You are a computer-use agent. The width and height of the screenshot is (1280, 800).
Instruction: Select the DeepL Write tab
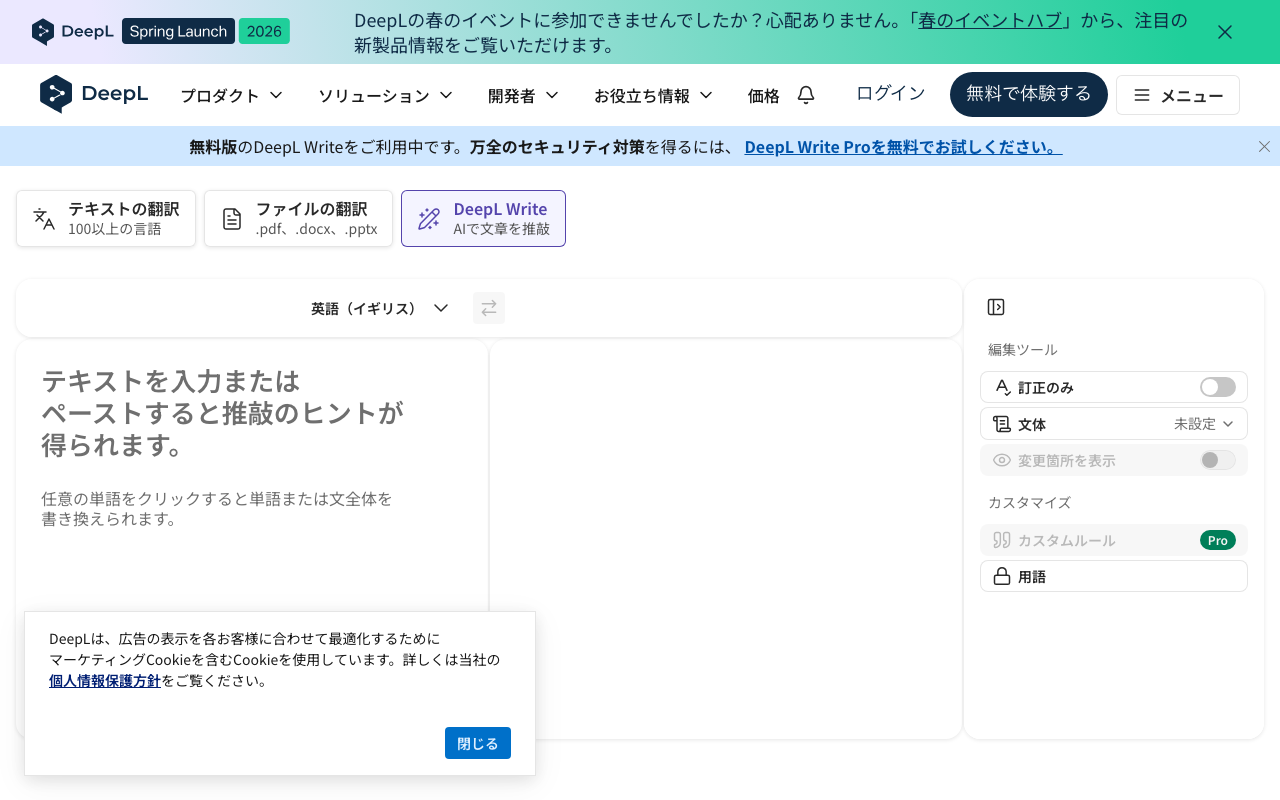click(483, 218)
